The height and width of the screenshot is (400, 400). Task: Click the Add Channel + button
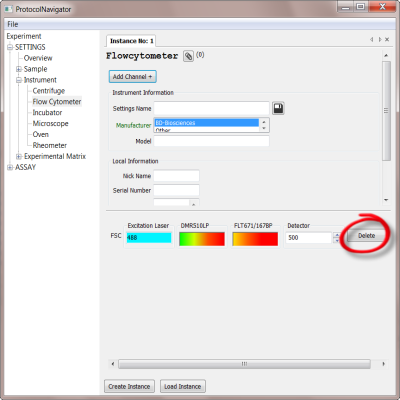point(132,77)
